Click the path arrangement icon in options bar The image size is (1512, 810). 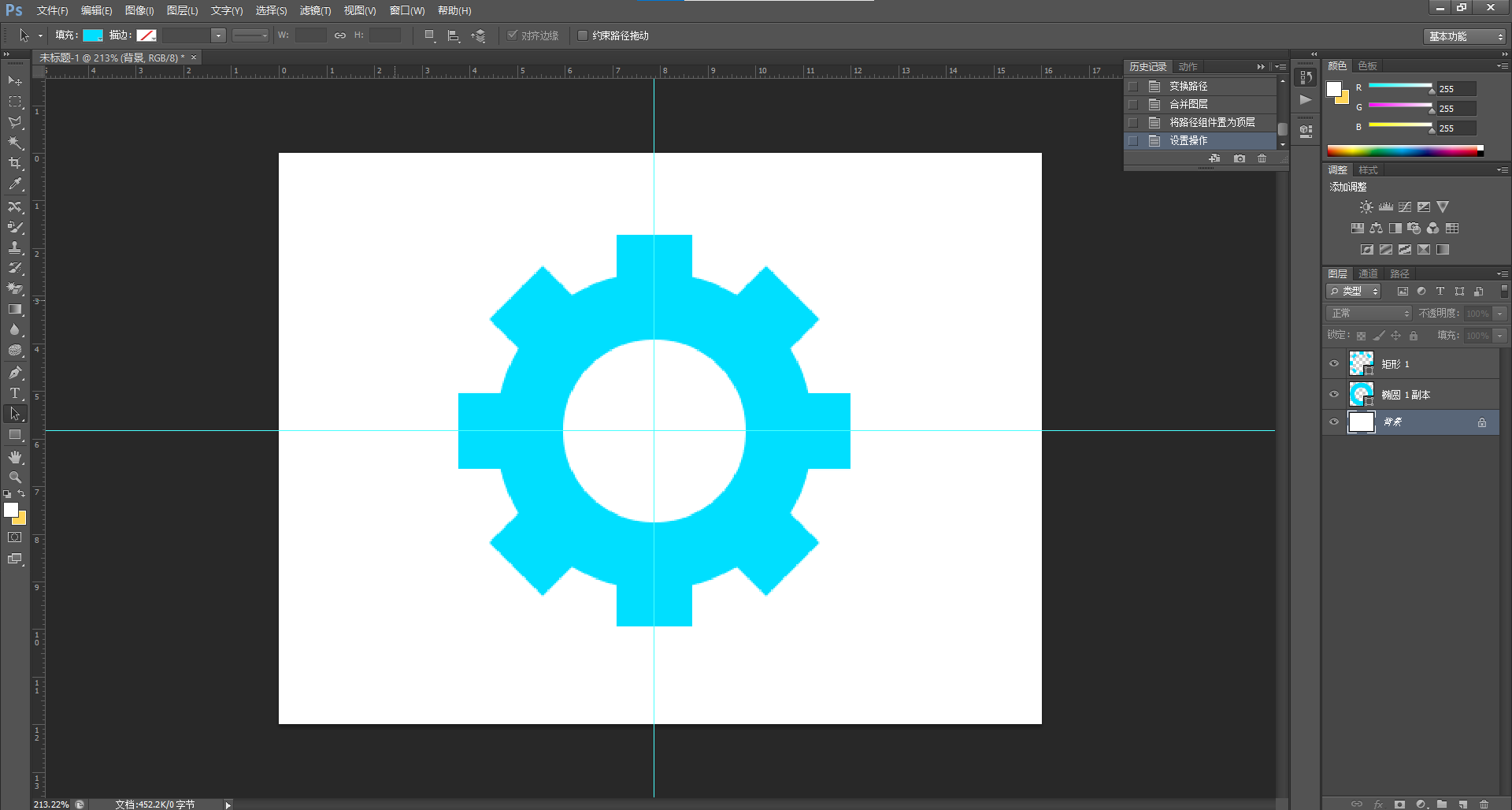(x=478, y=35)
